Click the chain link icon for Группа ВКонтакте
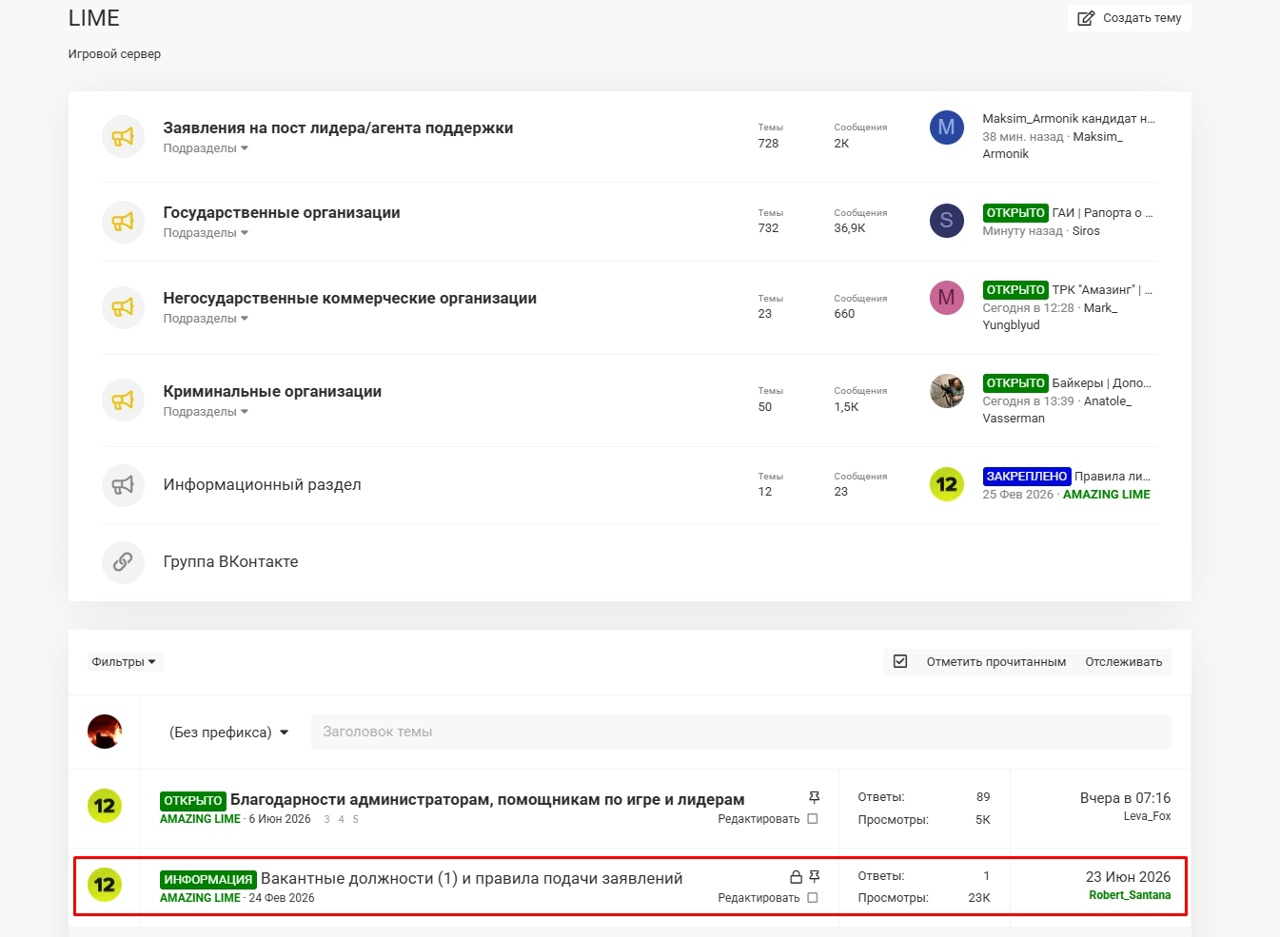This screenshot has height=937, width=1280. click(x=122, y=562)
